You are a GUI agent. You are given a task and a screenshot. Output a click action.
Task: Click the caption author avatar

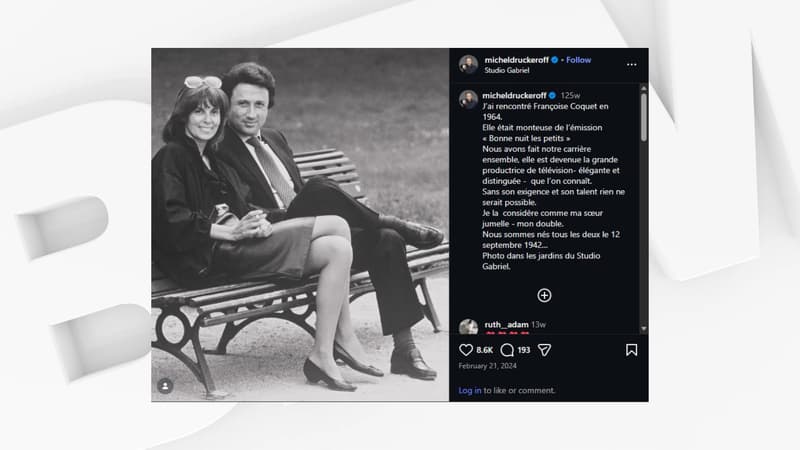click(x=468, y=99)
